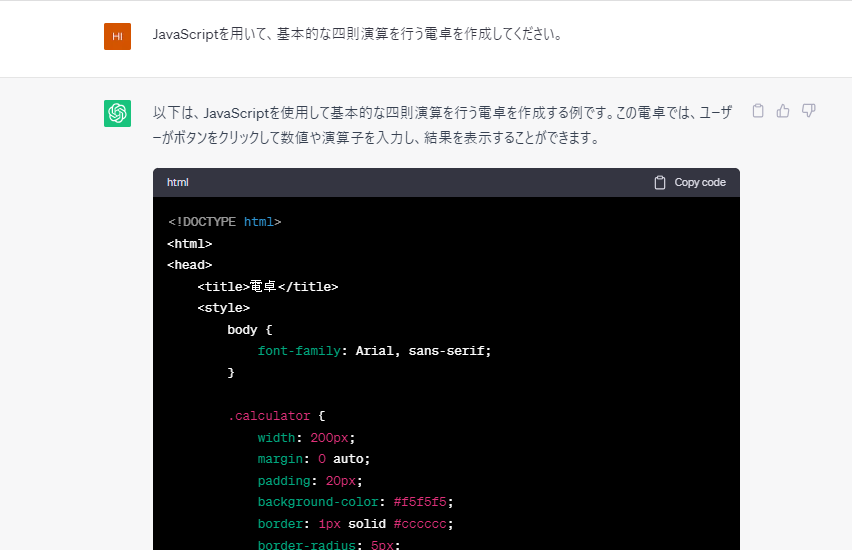Click the font-family Arial declaration line
The height and width of the screenshot is (550, 852).
(374, 351)
